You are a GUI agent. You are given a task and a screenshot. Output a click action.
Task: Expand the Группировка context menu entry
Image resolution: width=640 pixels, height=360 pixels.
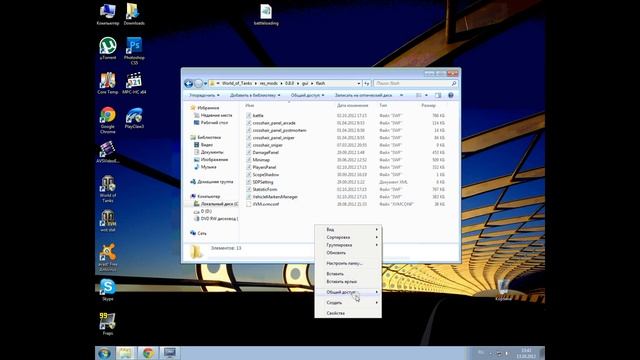click(x=348, y=245)
